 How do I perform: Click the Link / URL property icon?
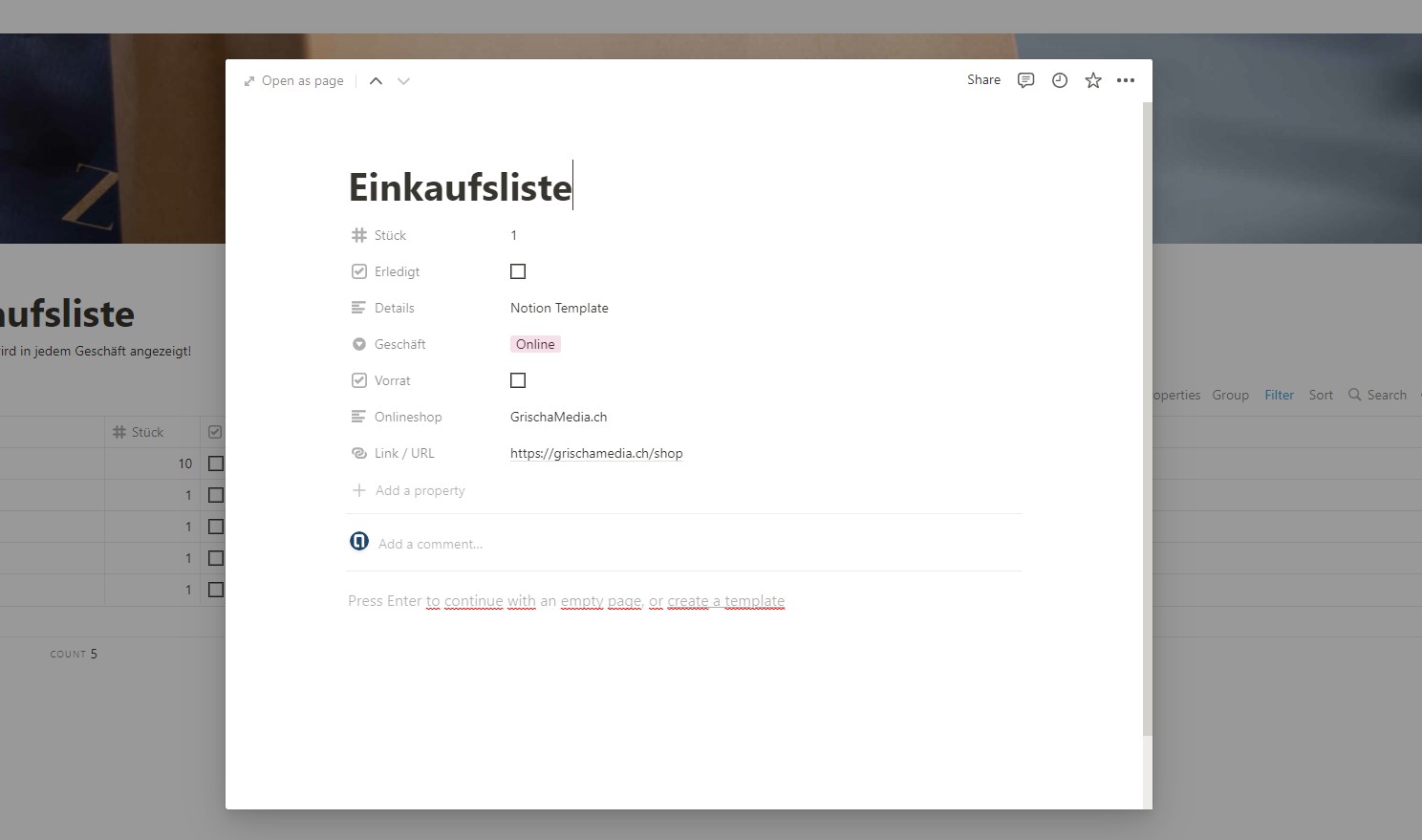(359, 453)
